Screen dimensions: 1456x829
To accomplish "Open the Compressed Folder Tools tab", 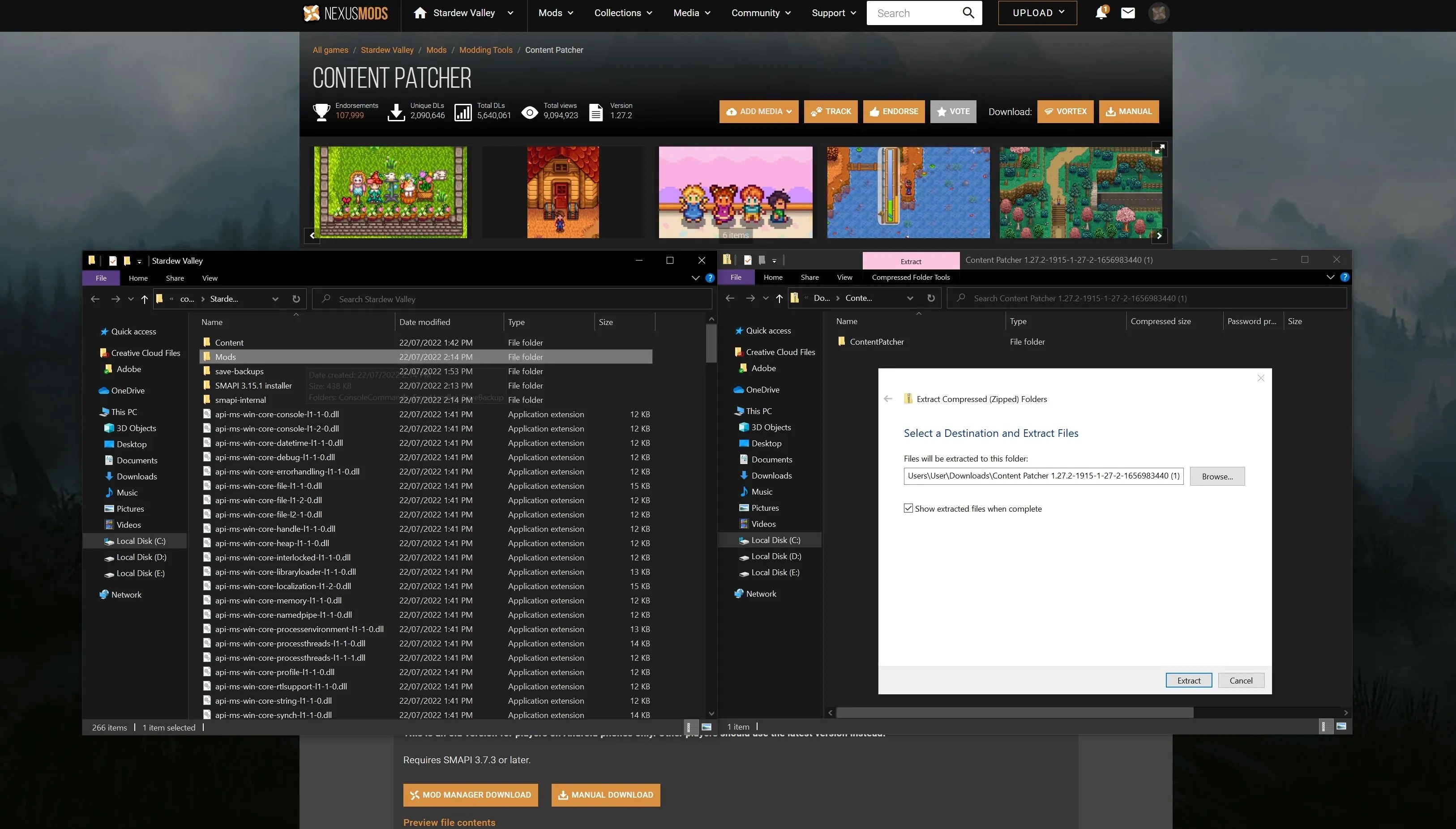I will point(911,277).
